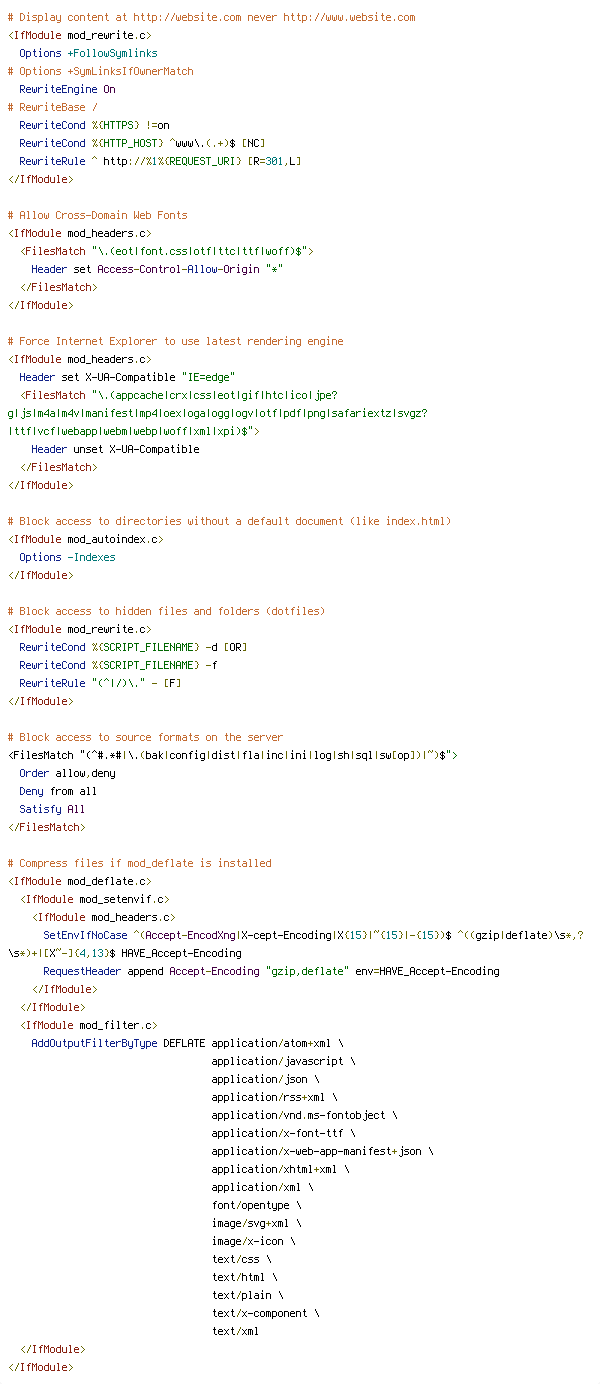The height and width of the screenshot is (1384, 600).
Task: Click the 'Order allow,deny' line
Action: pos(67,773)
